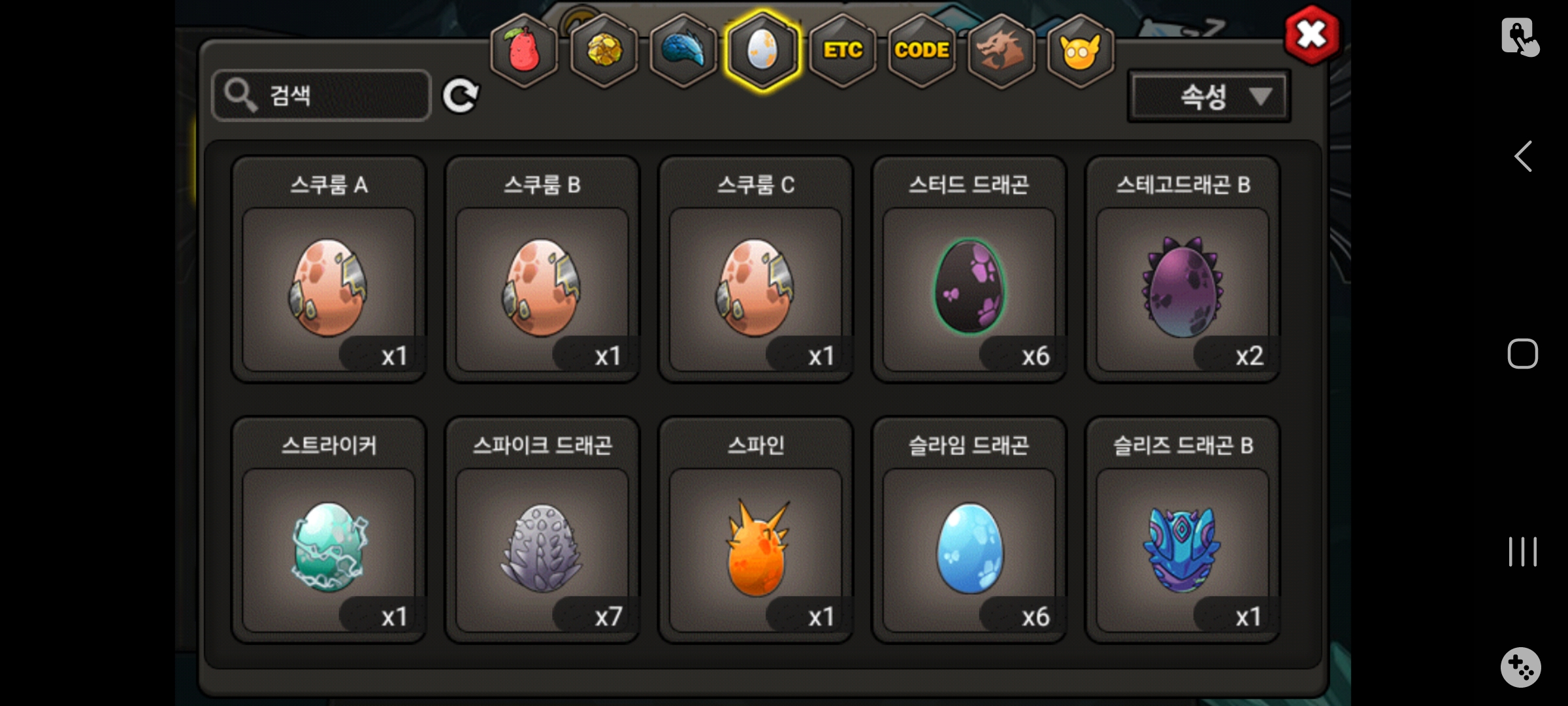Choose the 스터드 드래곤 egg

pyautogui.click(x=969, y=269)
